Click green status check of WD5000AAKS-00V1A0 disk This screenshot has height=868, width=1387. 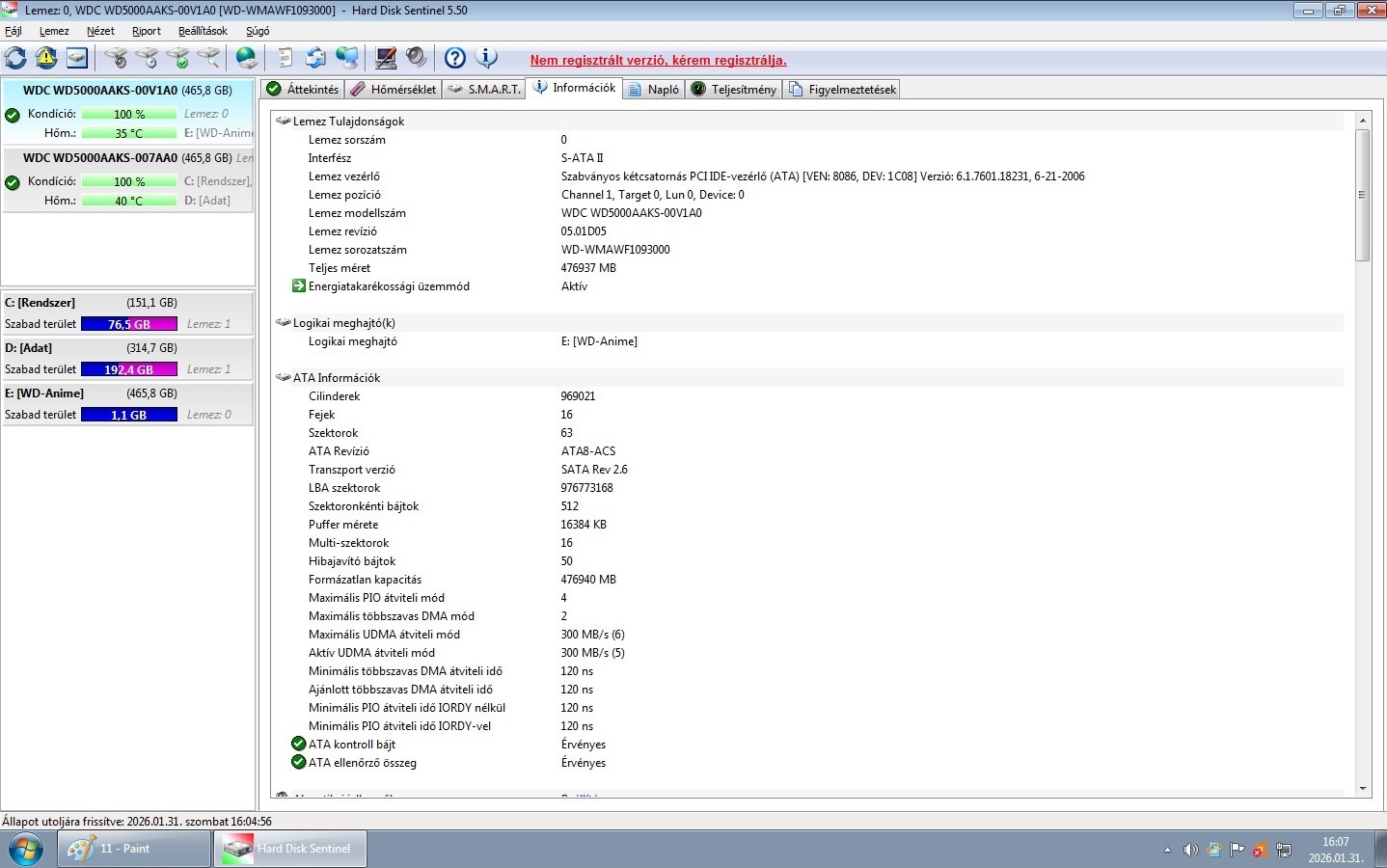pos(13,116)
